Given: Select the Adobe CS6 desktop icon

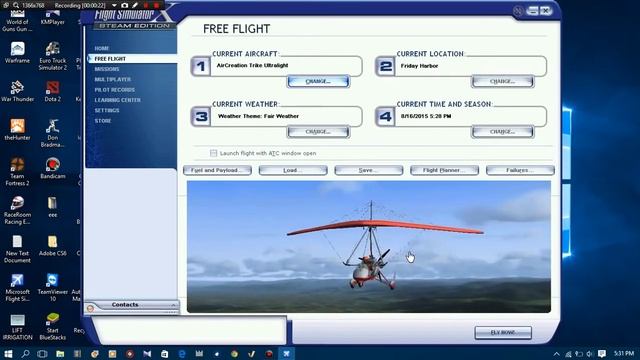Looking at the screenshot, I should click(53, 245).
